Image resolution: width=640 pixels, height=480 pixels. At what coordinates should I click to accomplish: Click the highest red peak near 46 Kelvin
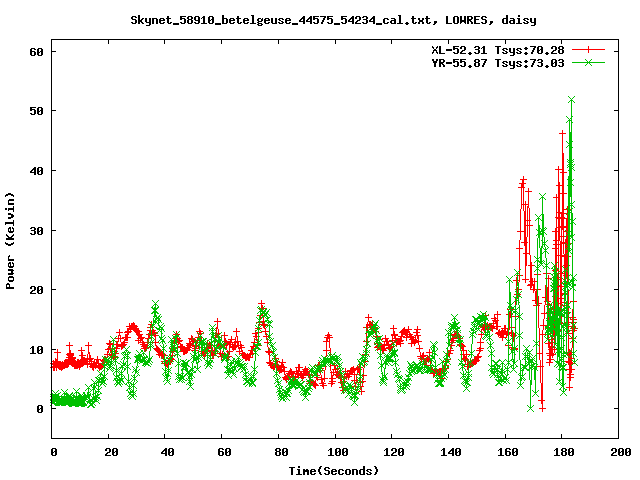click(x=562, y=133)
